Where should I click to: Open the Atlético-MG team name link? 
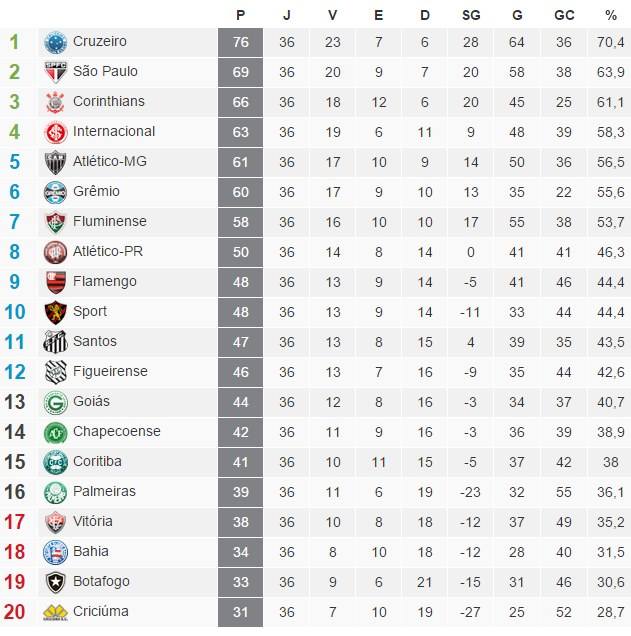point(109,161)
